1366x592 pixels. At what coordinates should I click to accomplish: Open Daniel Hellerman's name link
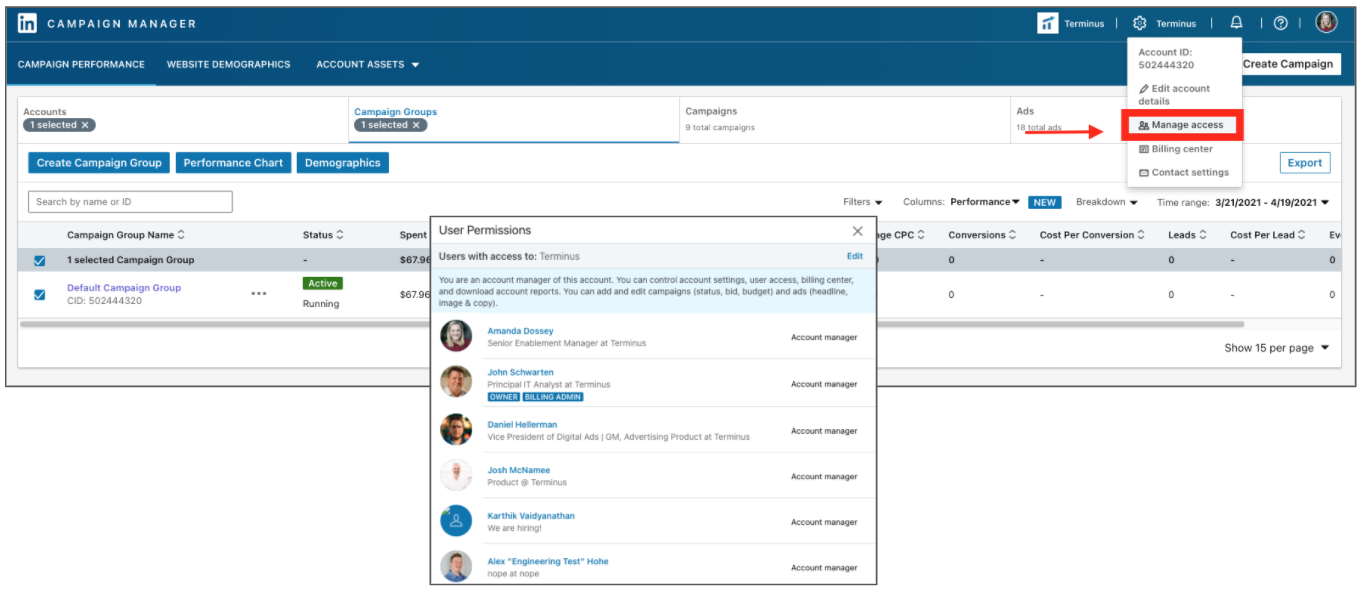tap(522, 424)
